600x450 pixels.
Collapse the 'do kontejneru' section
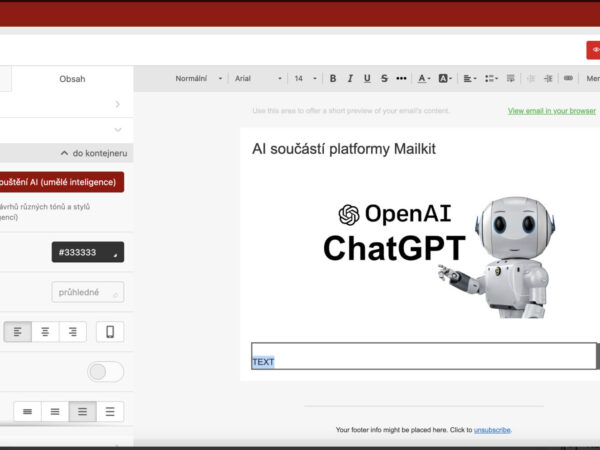point(94,153)
